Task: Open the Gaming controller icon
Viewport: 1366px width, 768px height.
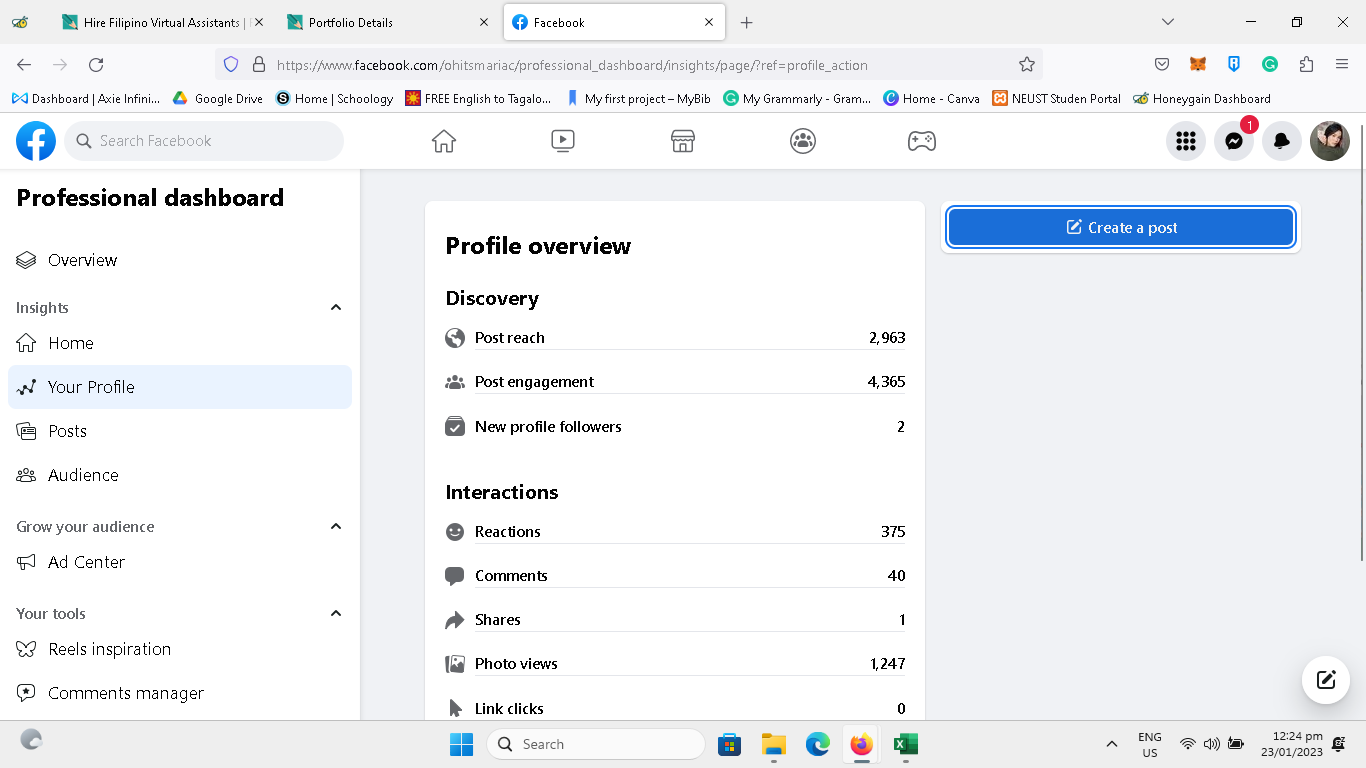Action: 922,141
